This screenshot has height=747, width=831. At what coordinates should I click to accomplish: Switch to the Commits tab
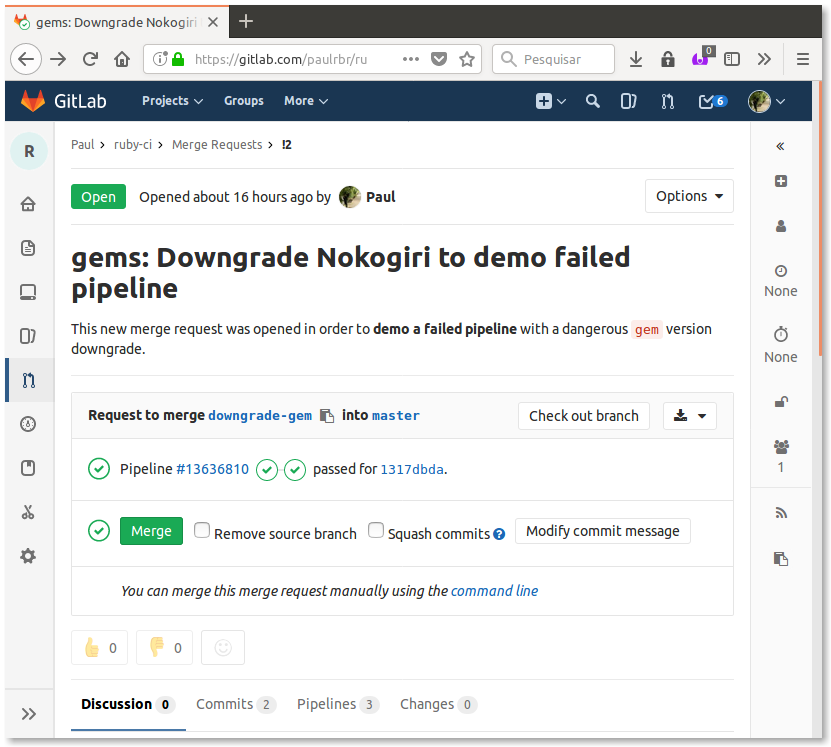[235, 704]
